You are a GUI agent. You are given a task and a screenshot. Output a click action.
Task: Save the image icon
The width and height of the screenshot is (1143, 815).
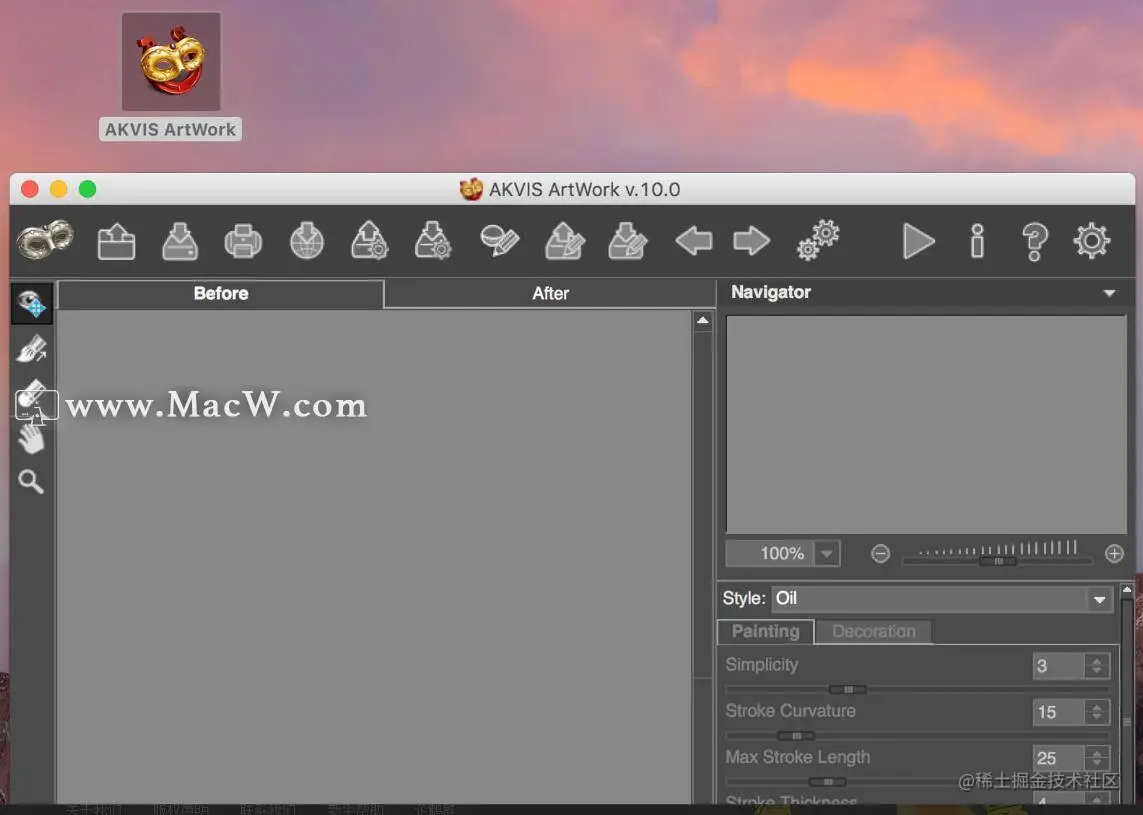tap(180, 241)
